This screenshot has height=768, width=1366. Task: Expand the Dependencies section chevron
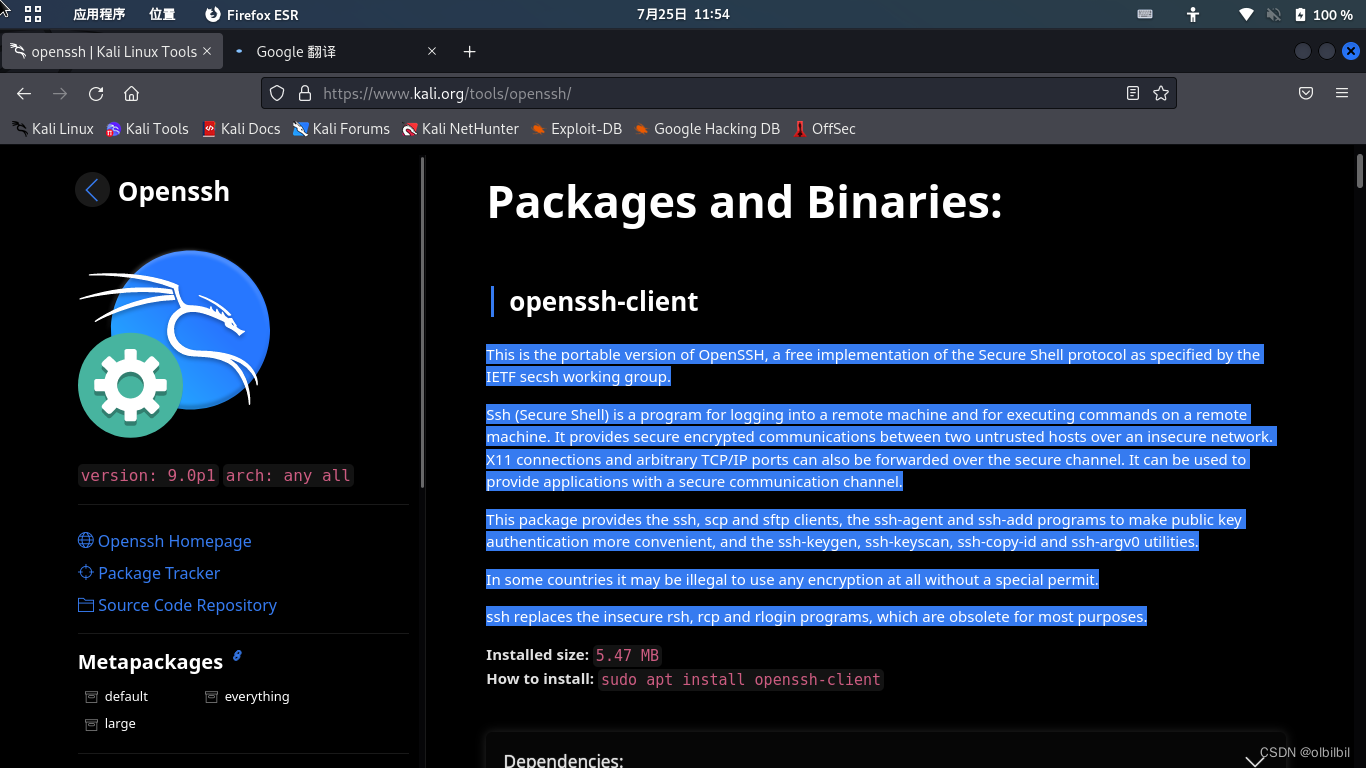tap(1255, 760)
